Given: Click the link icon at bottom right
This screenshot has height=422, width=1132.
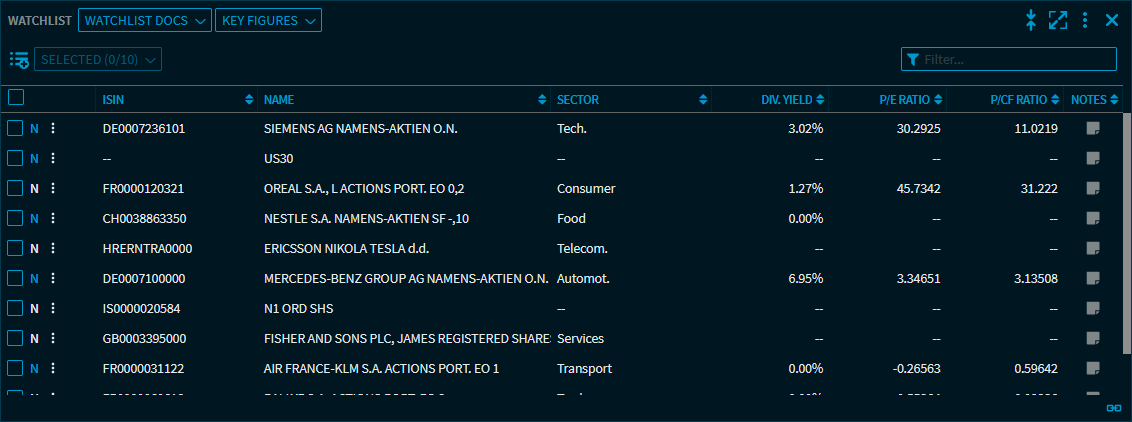Looking at the screenshot, I should tap(1113, 408).
